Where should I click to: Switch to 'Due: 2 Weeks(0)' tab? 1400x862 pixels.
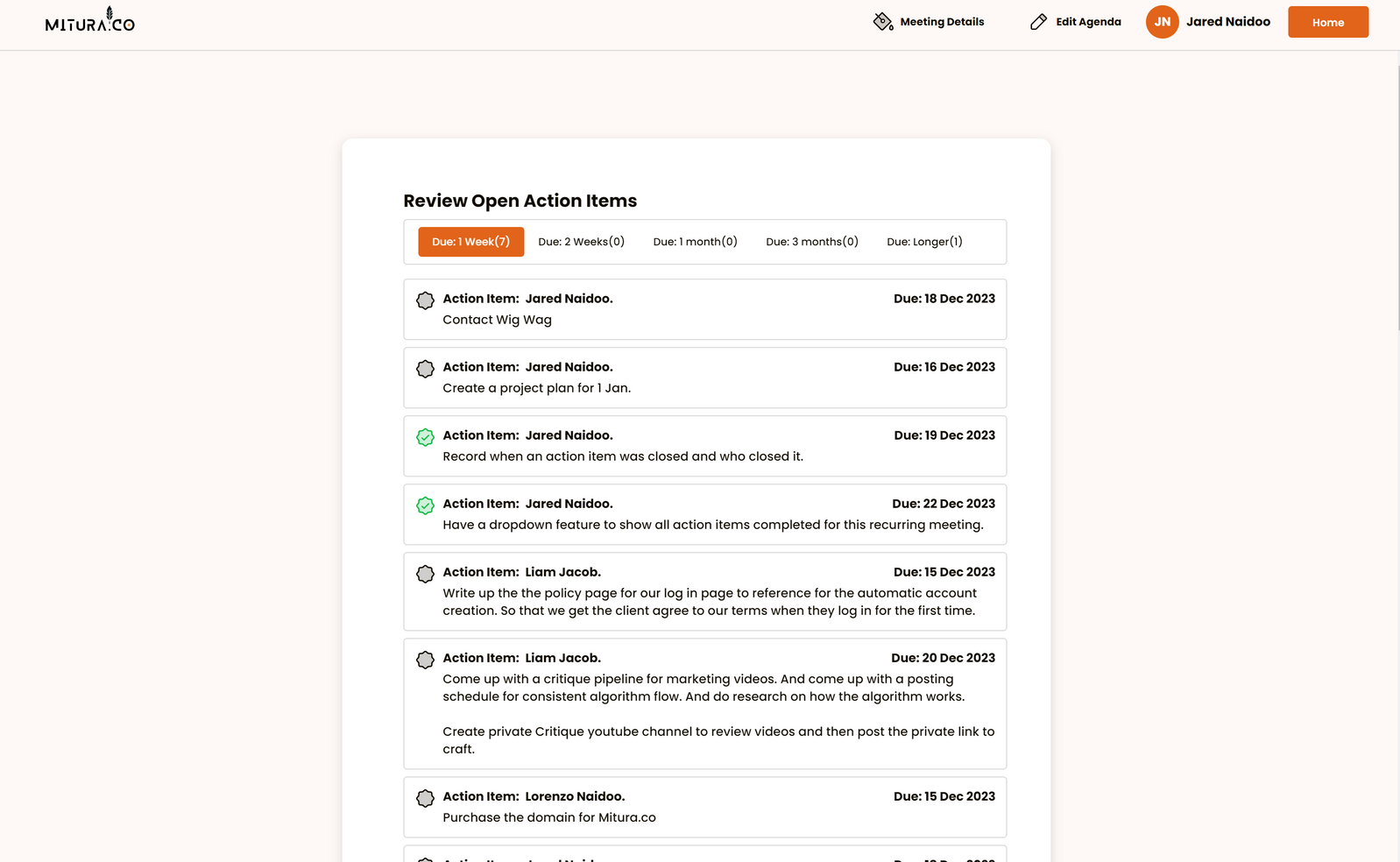(581, 242)
